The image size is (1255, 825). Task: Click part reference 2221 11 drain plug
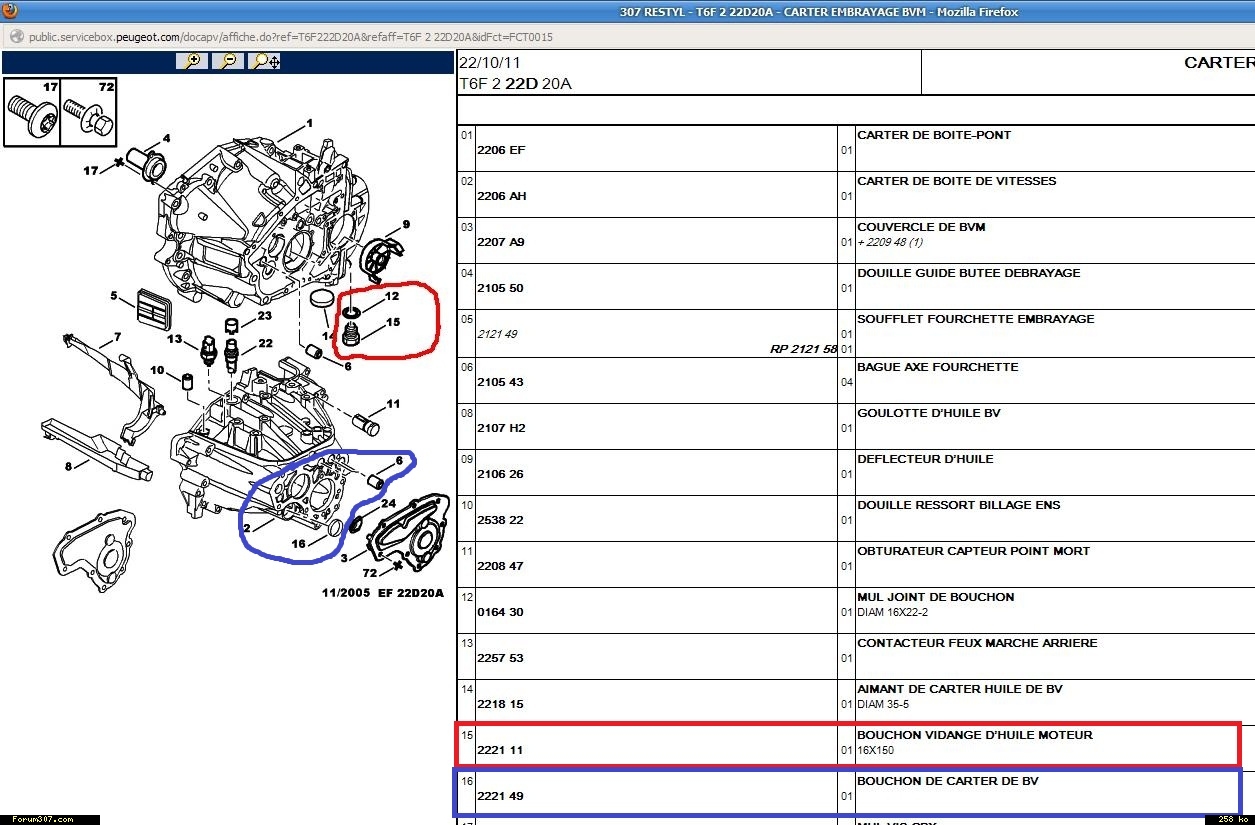pos(500,750)
